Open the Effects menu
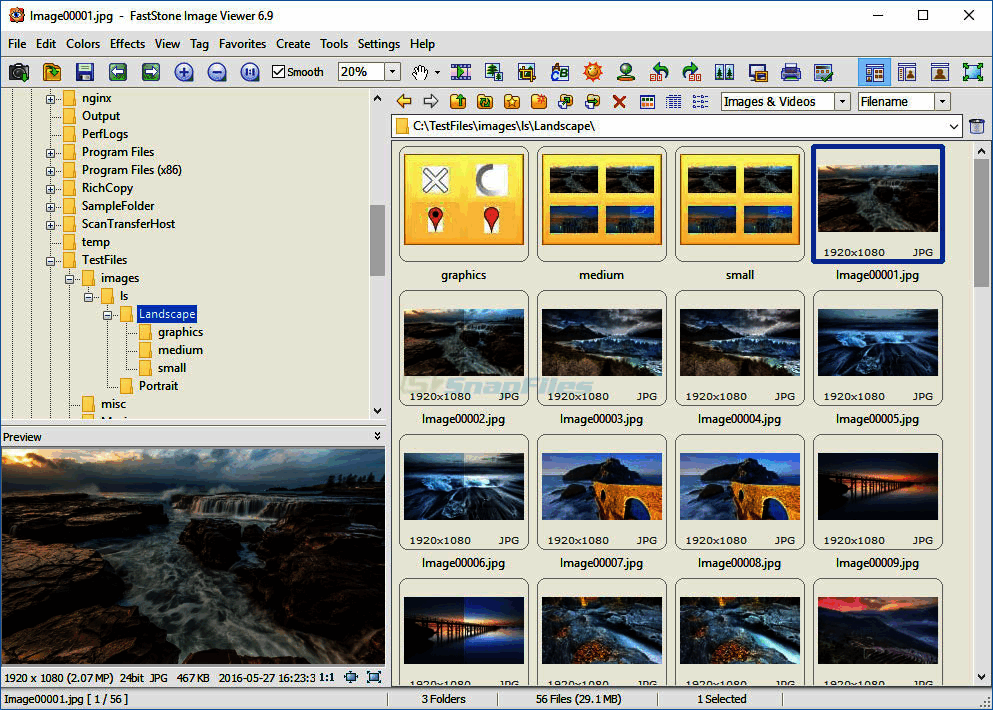 click(x=127, y=44)
